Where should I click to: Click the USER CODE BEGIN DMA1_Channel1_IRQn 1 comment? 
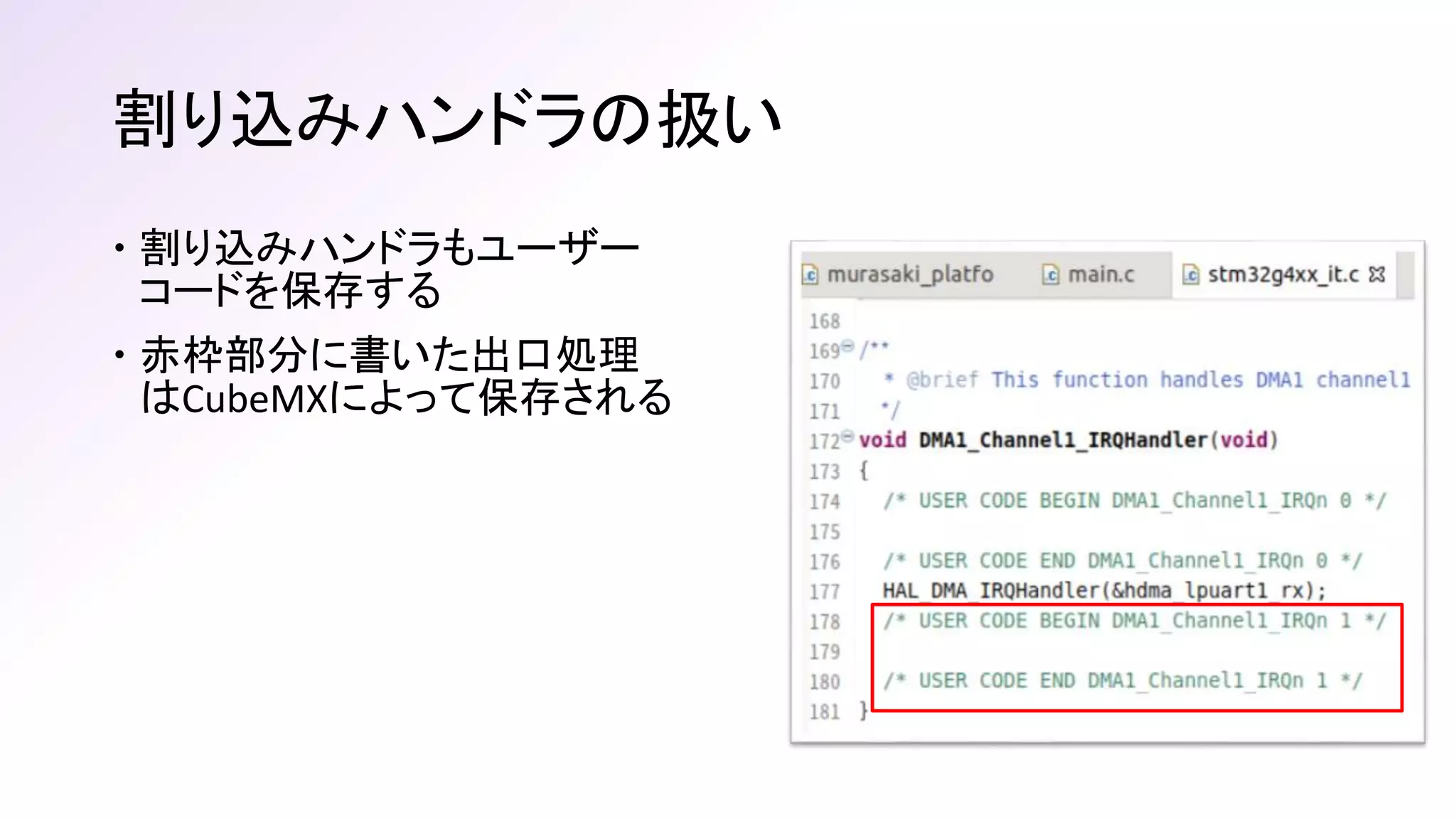1135,621
